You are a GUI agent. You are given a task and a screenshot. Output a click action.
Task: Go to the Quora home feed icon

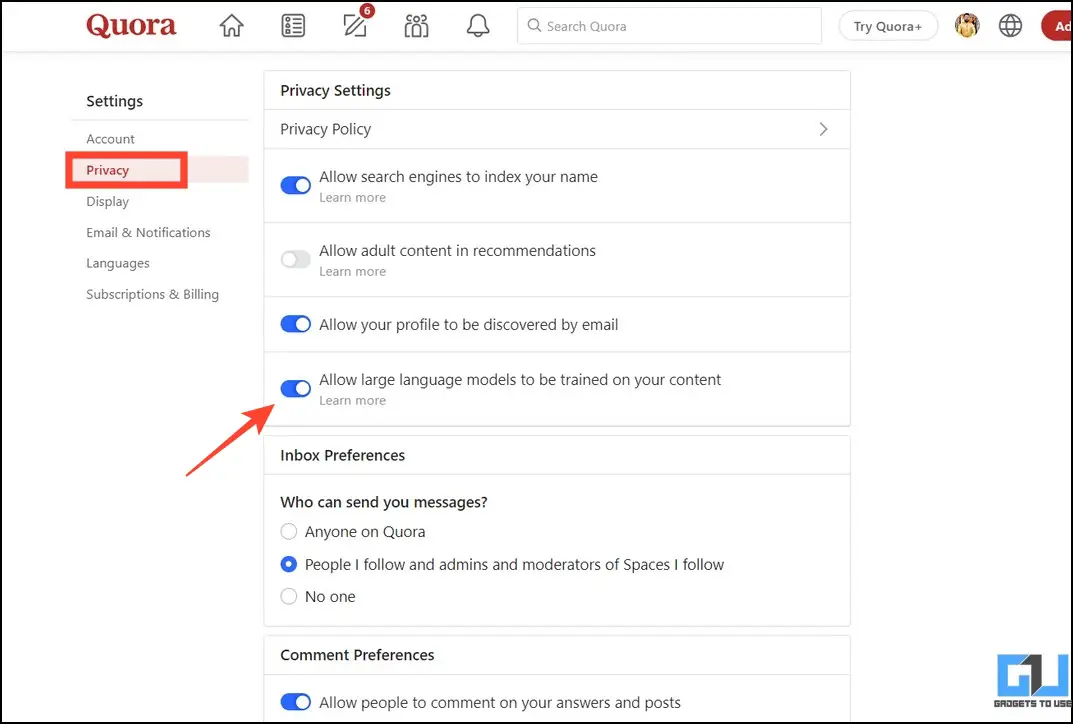coord(231,26)
